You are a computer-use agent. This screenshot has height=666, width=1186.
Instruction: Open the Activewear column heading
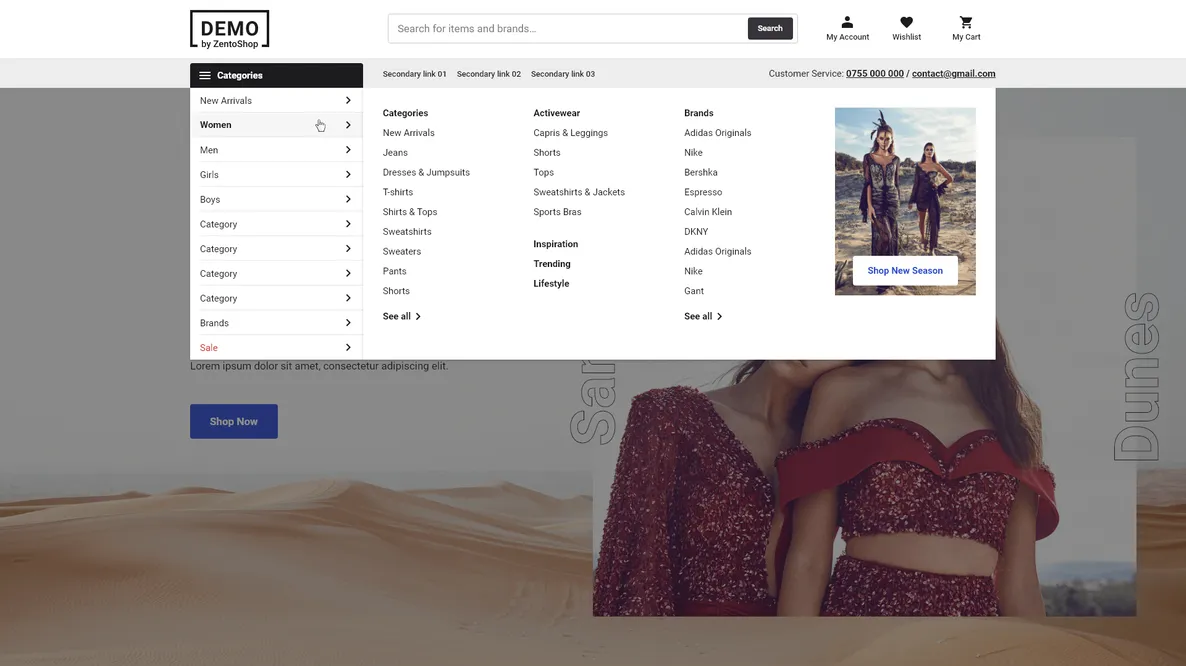point(556,113)
